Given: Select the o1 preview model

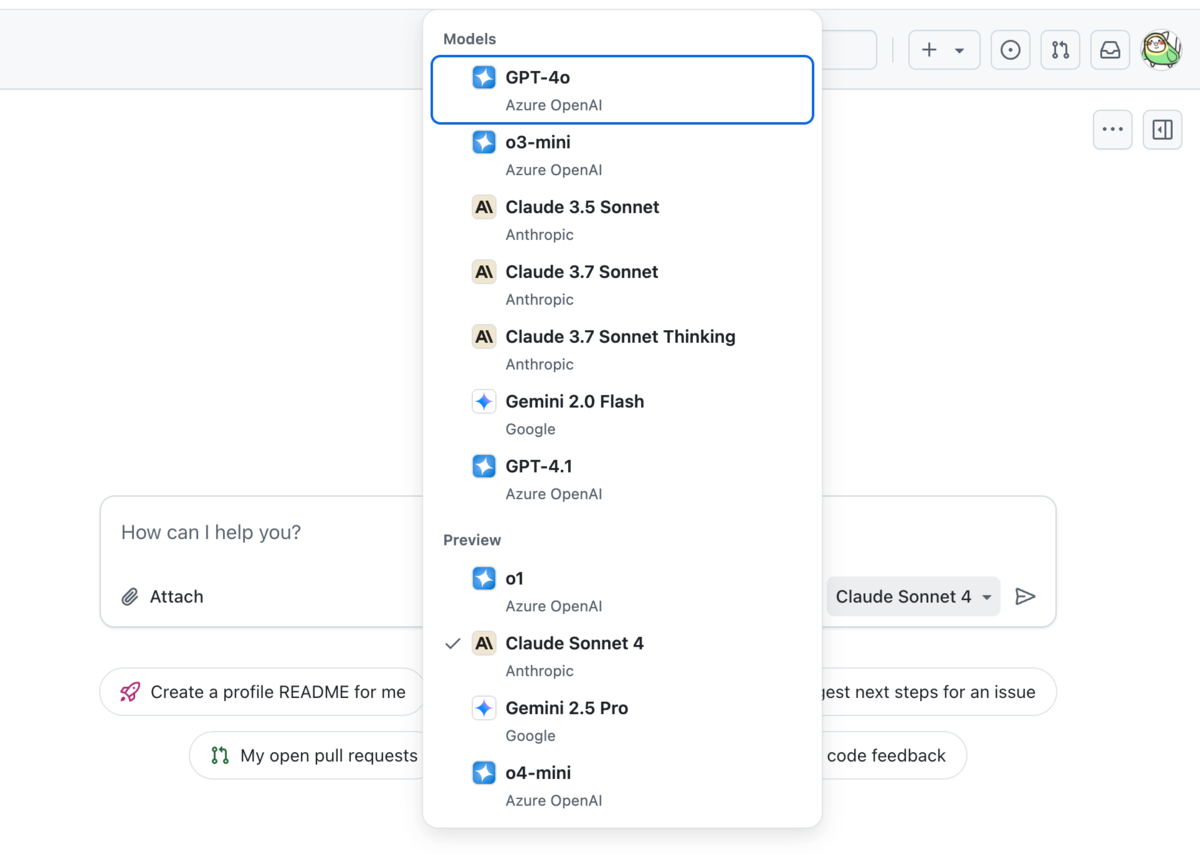Looking at the screenshot, I should click(x=622, y=591).
